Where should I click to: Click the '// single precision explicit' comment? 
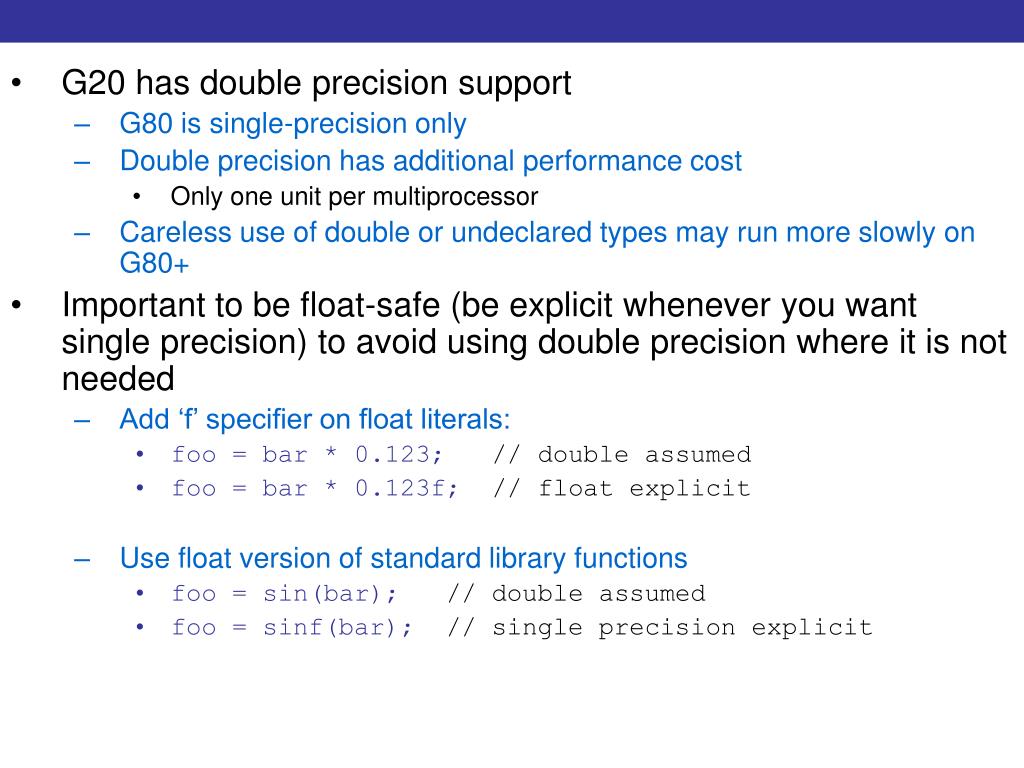pyautogui.click(x=660, y=628)
